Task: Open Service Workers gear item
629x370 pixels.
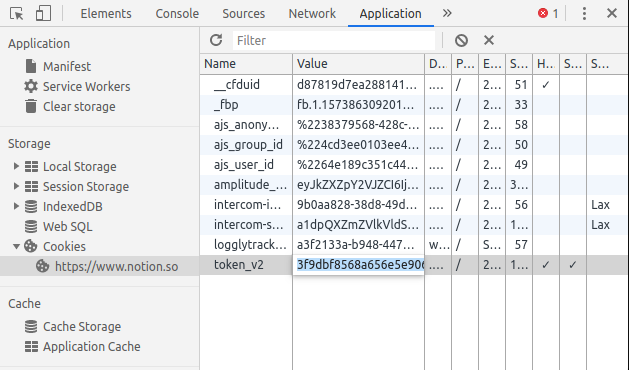Action: 31,86
